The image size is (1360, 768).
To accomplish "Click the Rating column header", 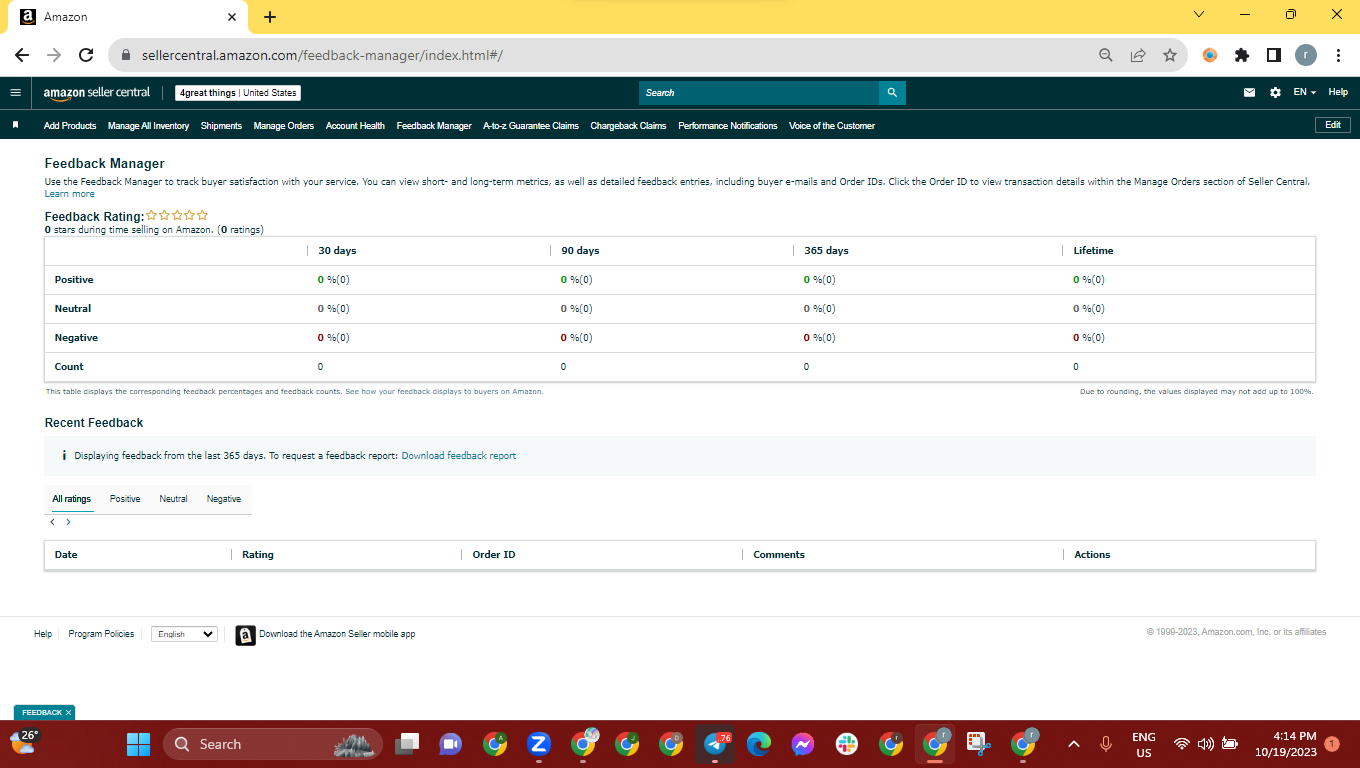I will 258,555.
